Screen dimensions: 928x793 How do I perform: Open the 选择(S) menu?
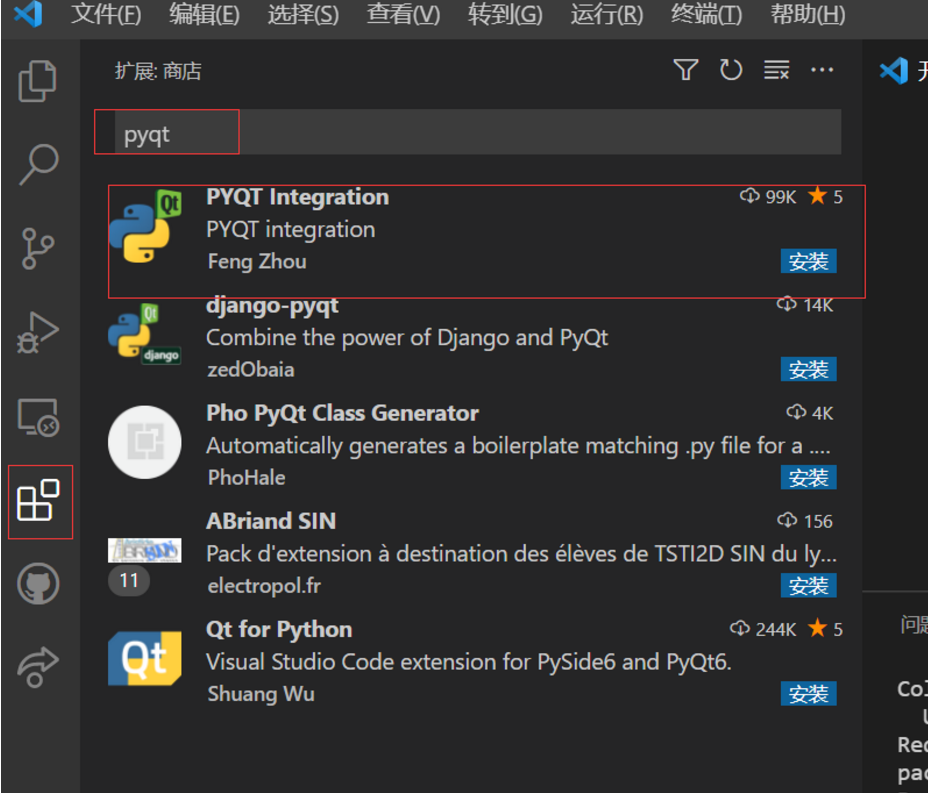tap(303, 14)
